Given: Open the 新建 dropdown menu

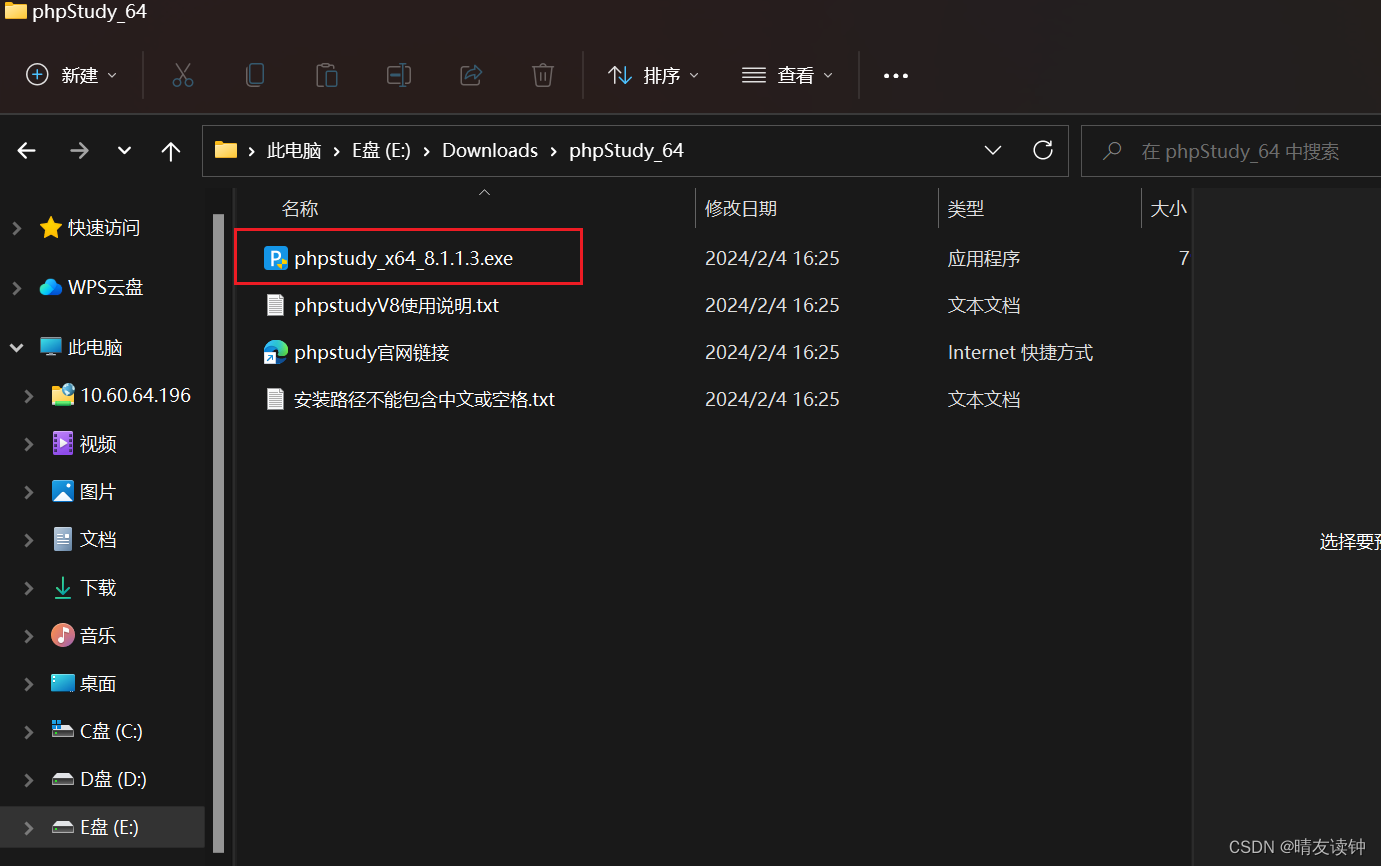Looking at the screenshot, I should point(72,75).
